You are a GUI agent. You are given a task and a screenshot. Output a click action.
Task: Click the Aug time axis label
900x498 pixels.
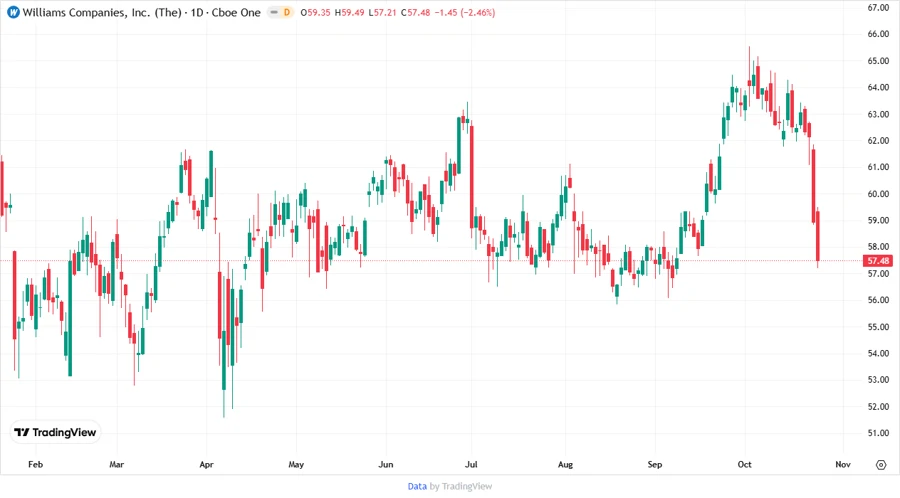point(565,464)
